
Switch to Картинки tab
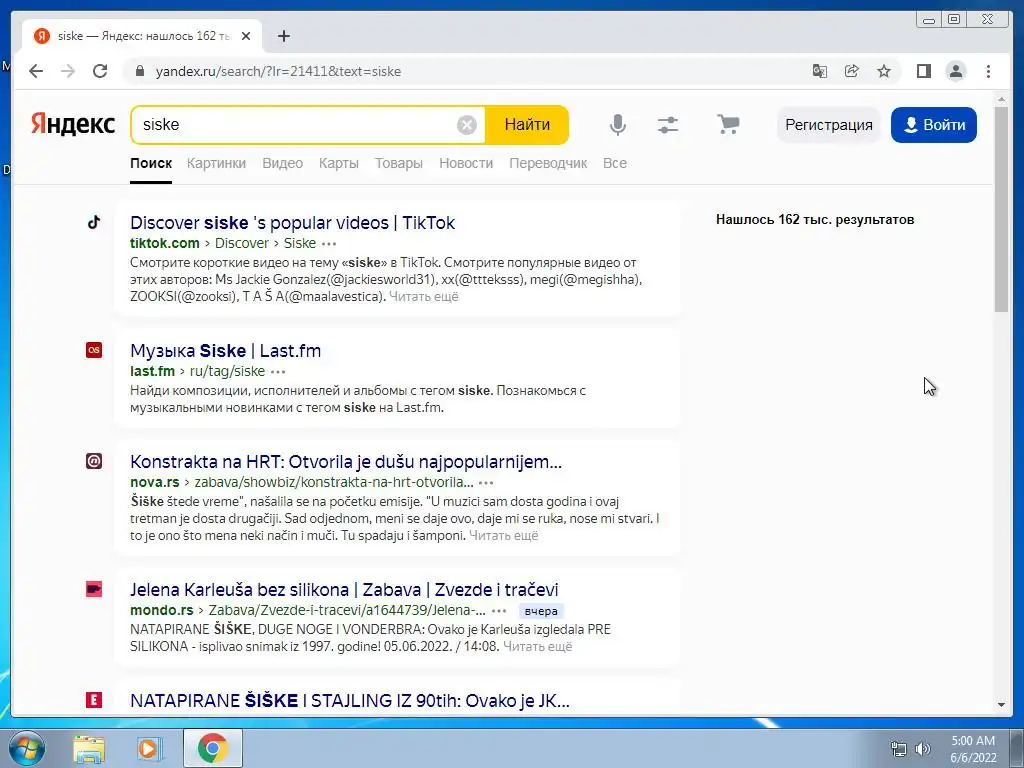point(216,163)
